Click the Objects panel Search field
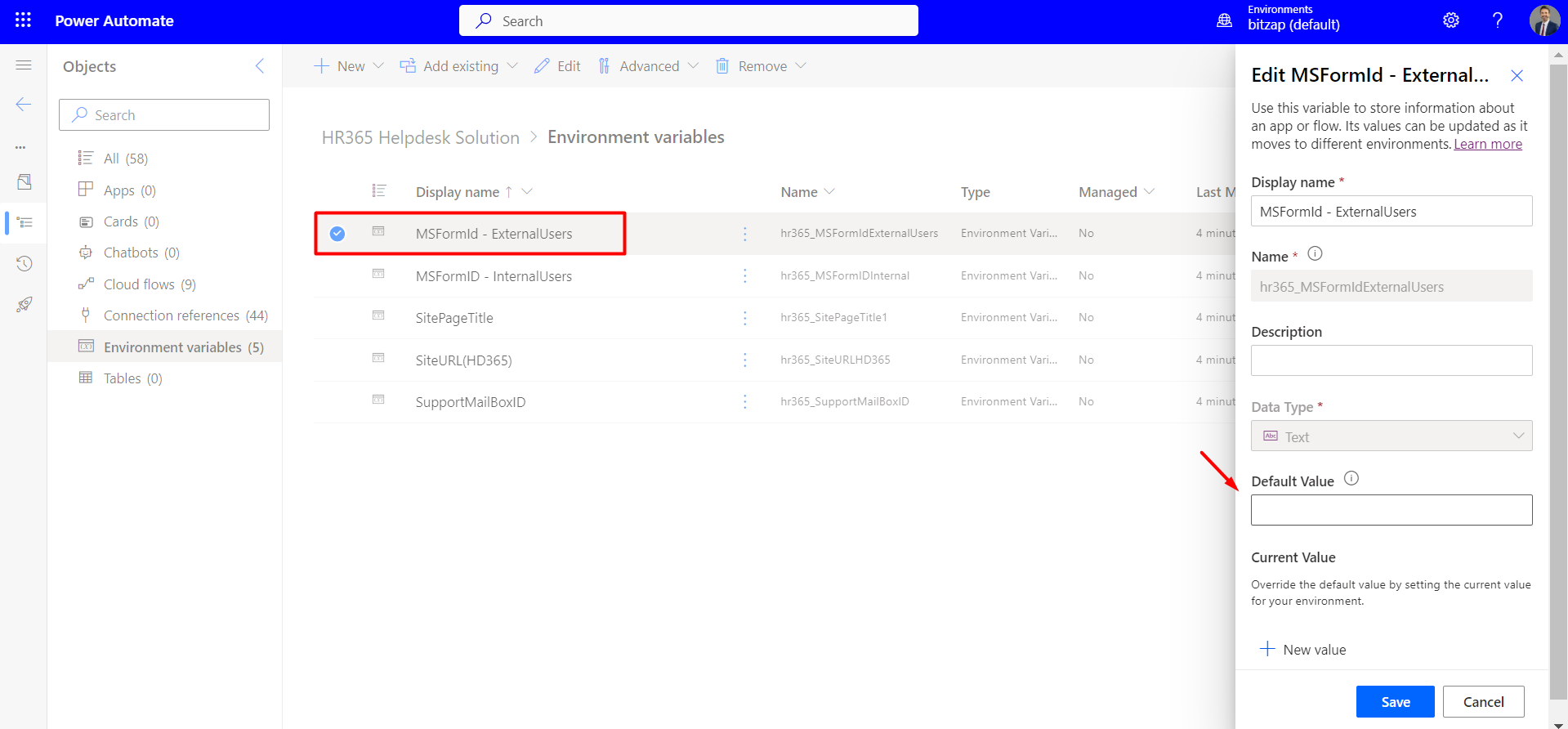This screenshot has width=1568, height=729. [163, 114]
